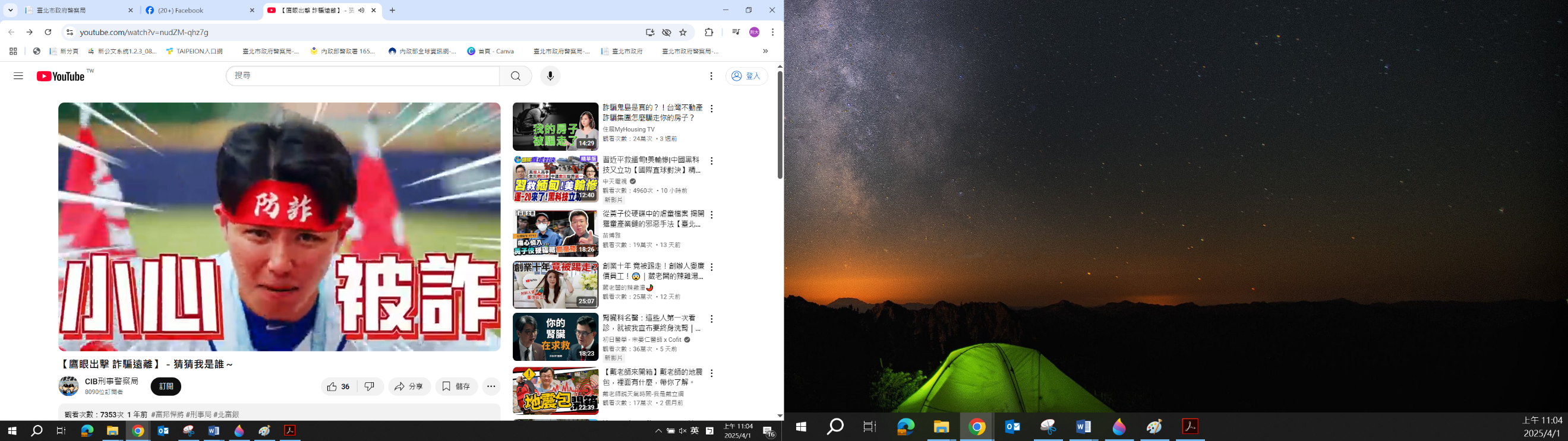Open the TAIPEION入口網 bookmark

click(x=194, y=52)
